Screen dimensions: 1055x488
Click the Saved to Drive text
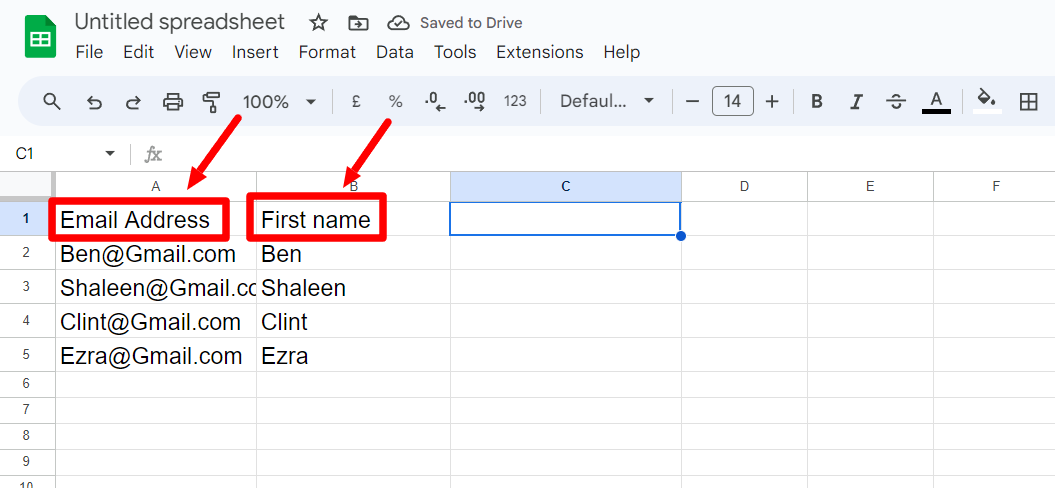(x=471, y=24)
